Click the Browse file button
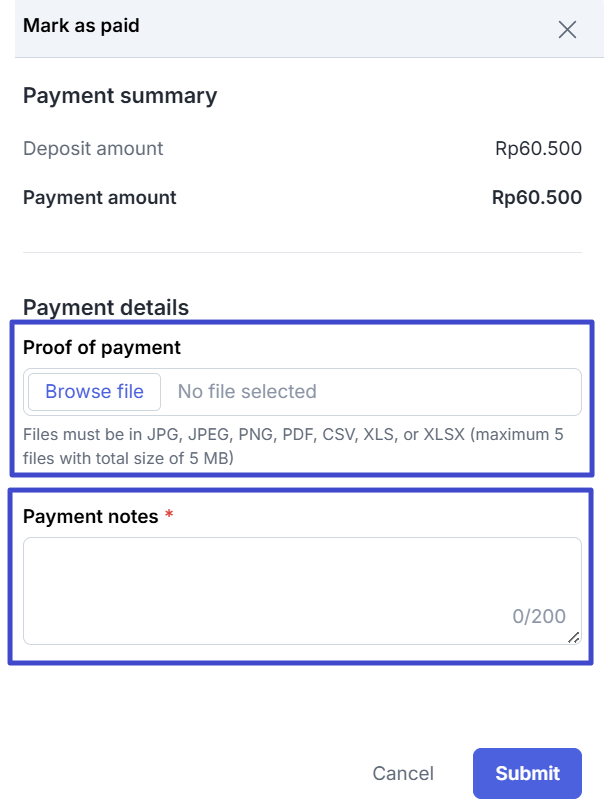Viewport: 604px width, 807px height. point(94,392)
